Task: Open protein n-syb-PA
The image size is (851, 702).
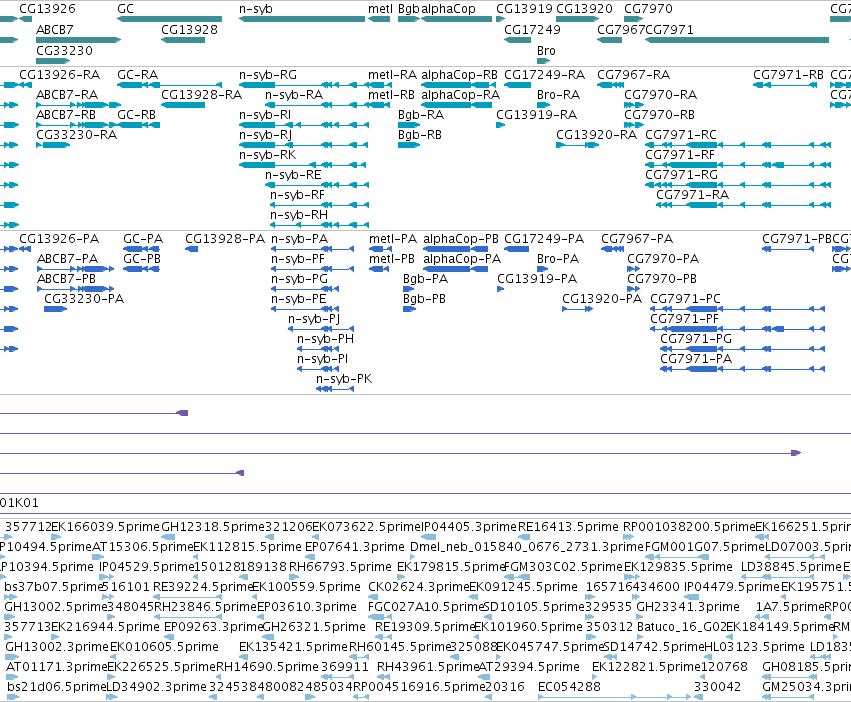Action: click(300, 239)
